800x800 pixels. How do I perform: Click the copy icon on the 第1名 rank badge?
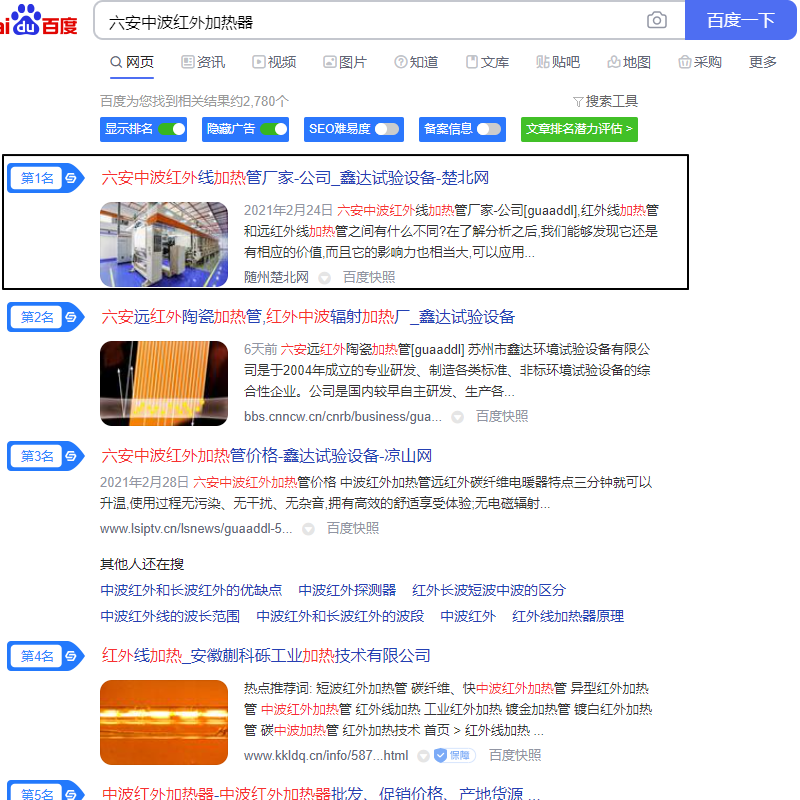[x=71, y=178]
